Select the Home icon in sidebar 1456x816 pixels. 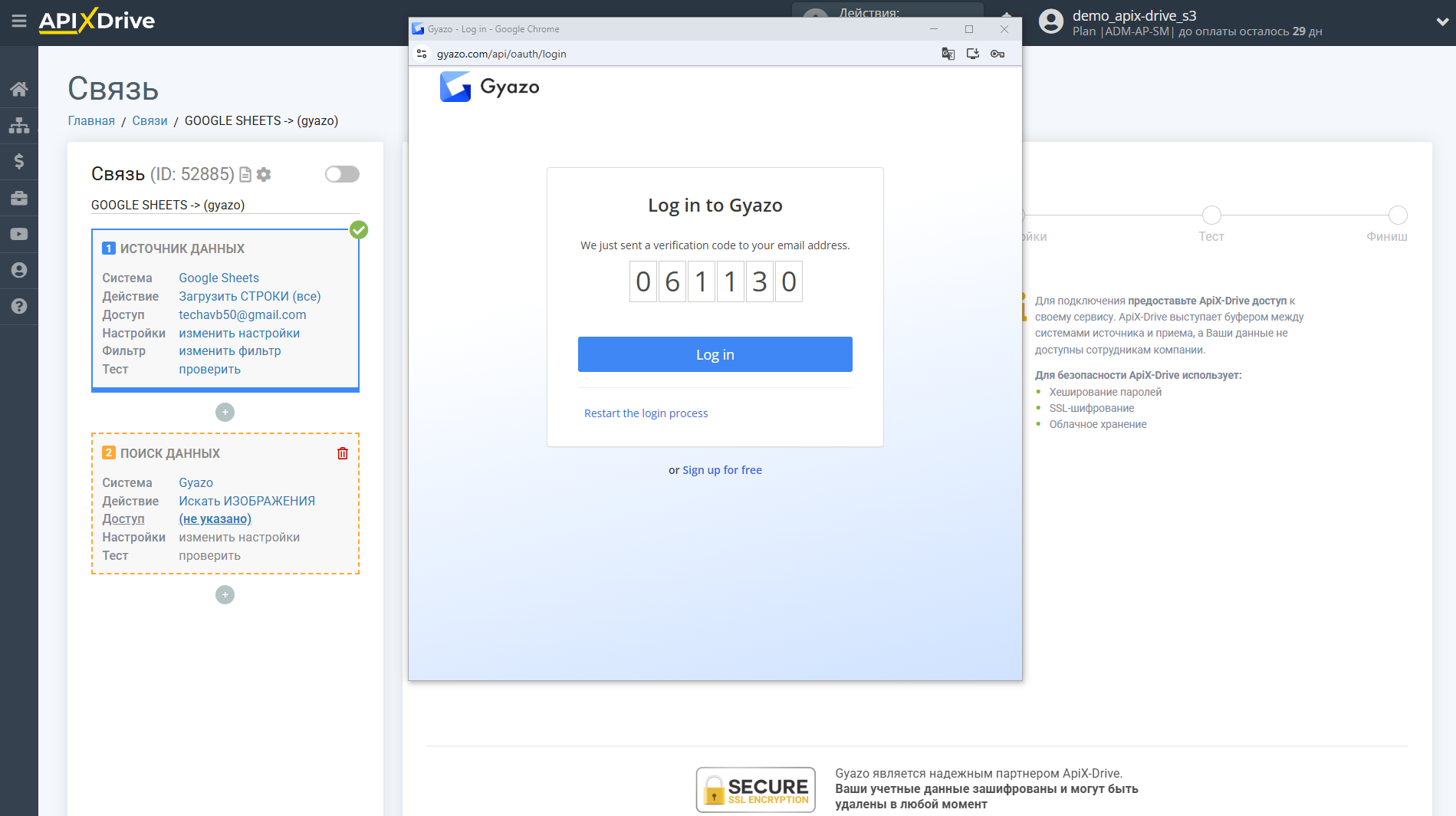tap(19, 88)
